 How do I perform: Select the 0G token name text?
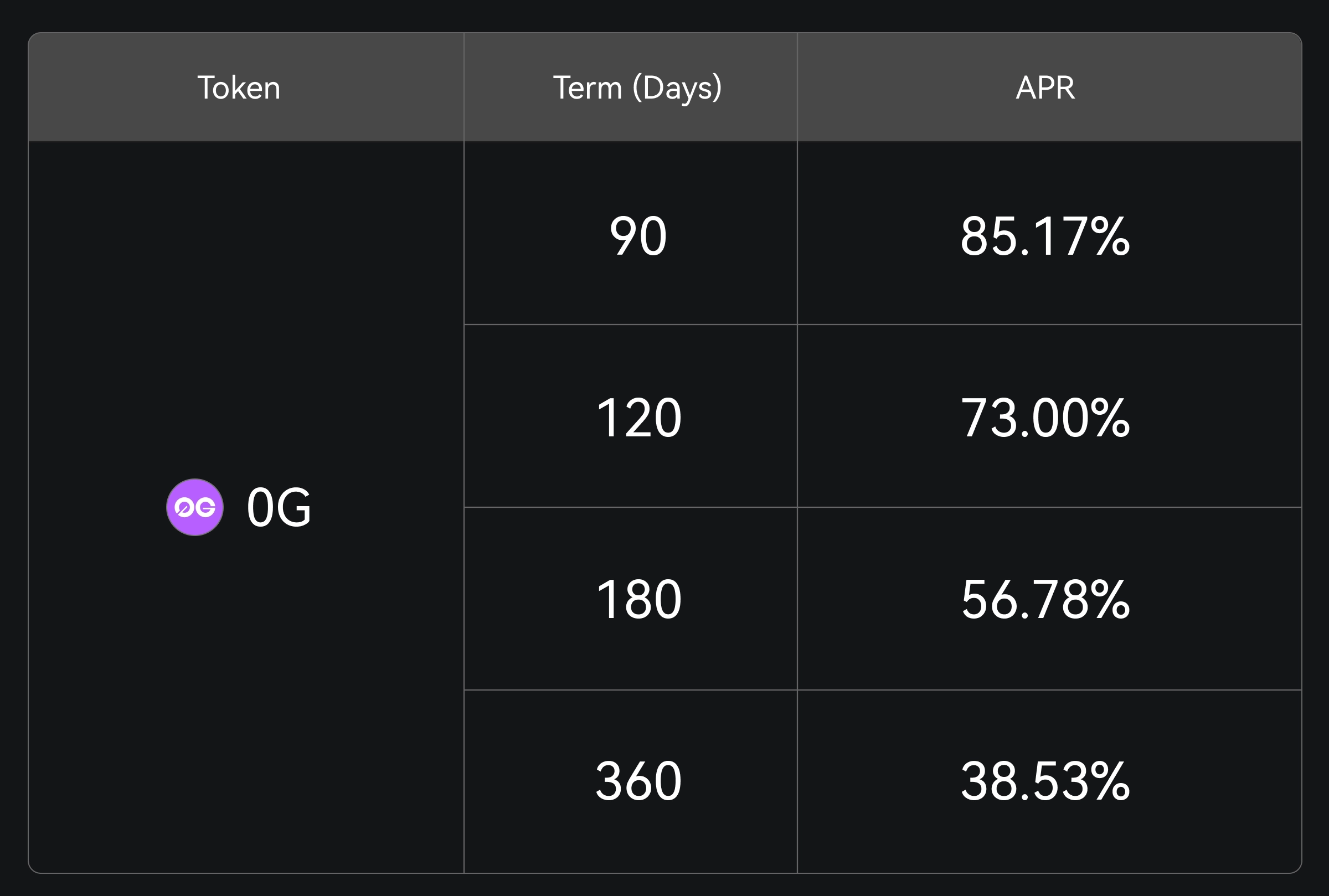tap(279, 507)
